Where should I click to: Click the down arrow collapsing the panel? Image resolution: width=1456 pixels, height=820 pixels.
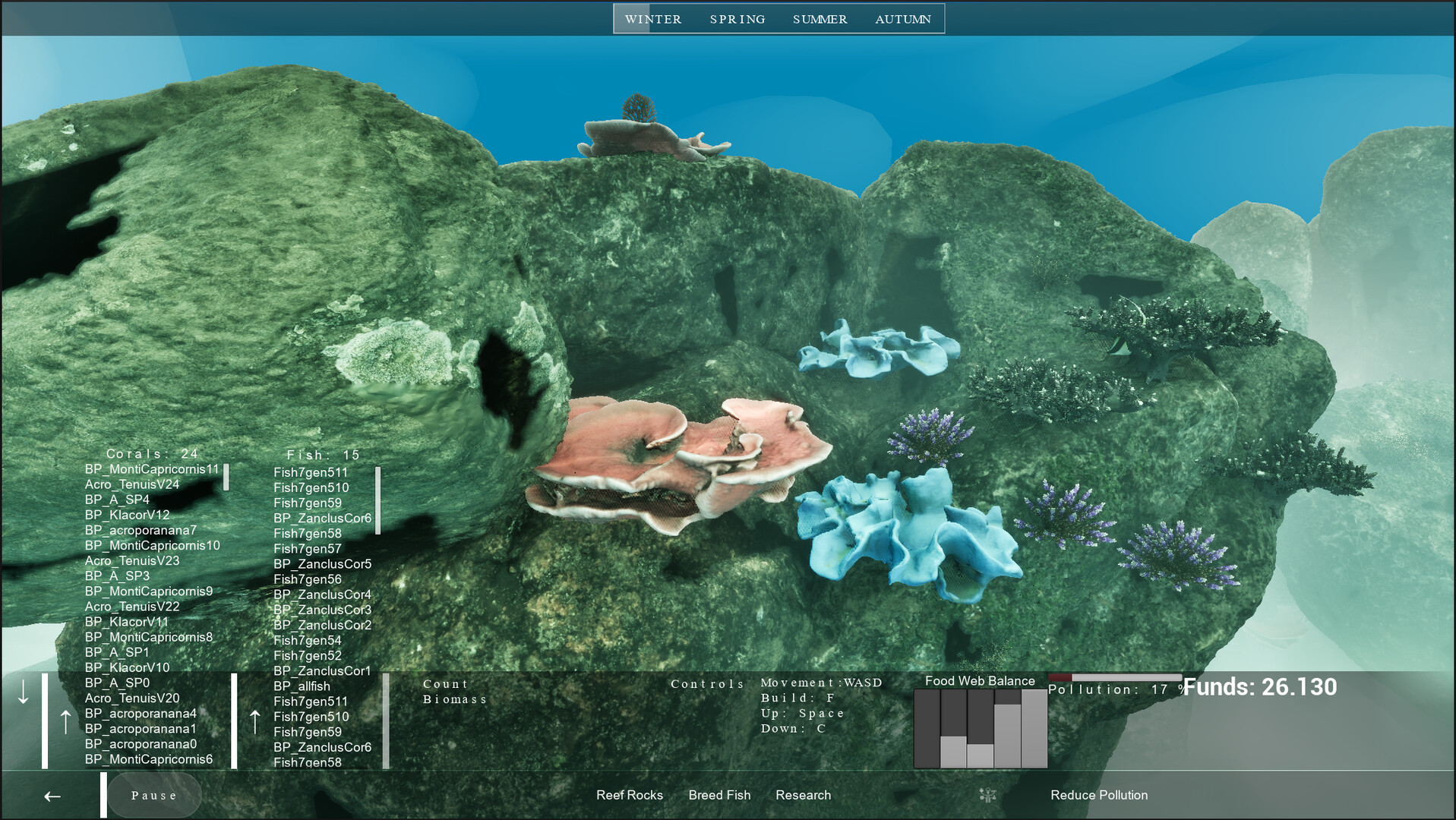coord(24,692)
